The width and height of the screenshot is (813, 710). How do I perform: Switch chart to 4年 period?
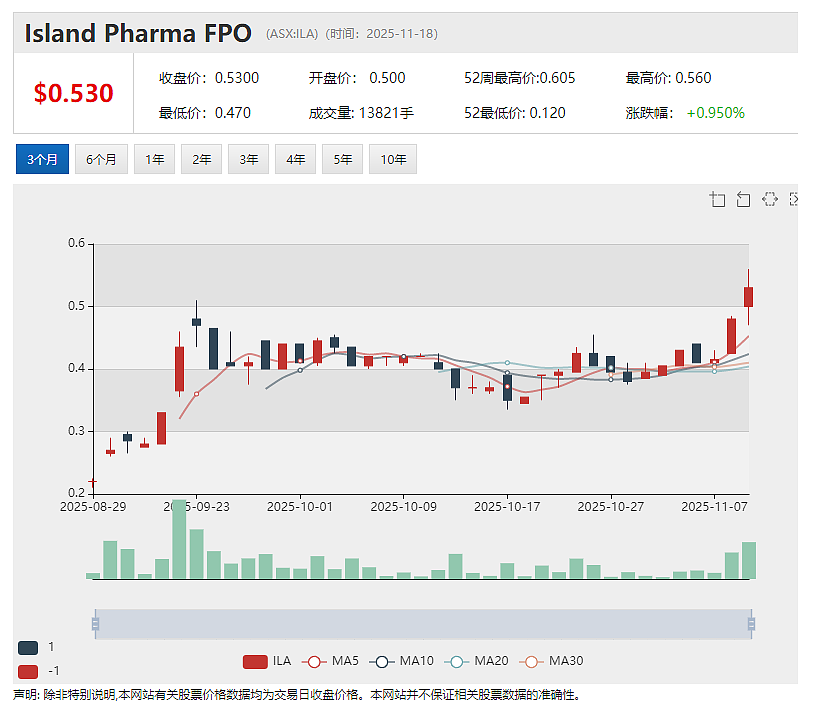tap(296, 159)
